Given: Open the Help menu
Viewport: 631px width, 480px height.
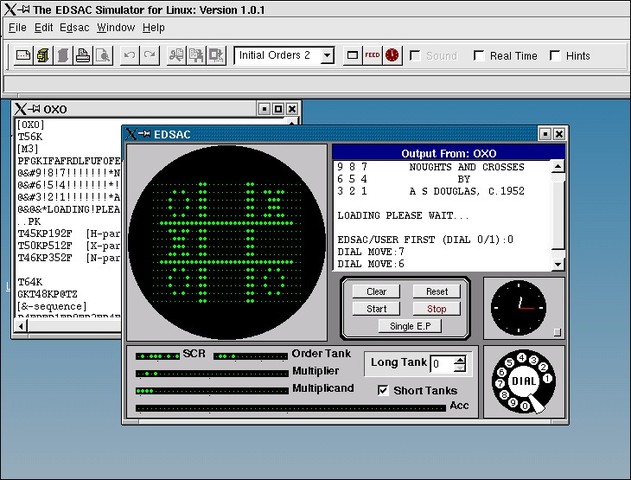Looking at the screenshot, I should 154,28.
